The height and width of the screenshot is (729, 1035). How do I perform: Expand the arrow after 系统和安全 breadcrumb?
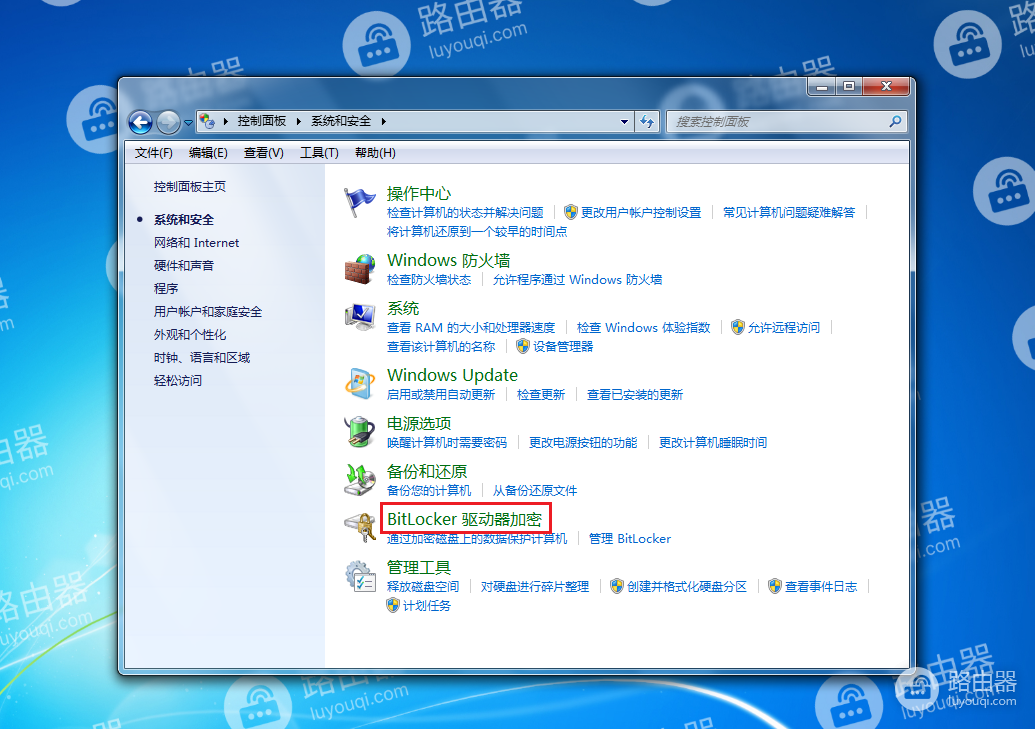tap(383, 122)
